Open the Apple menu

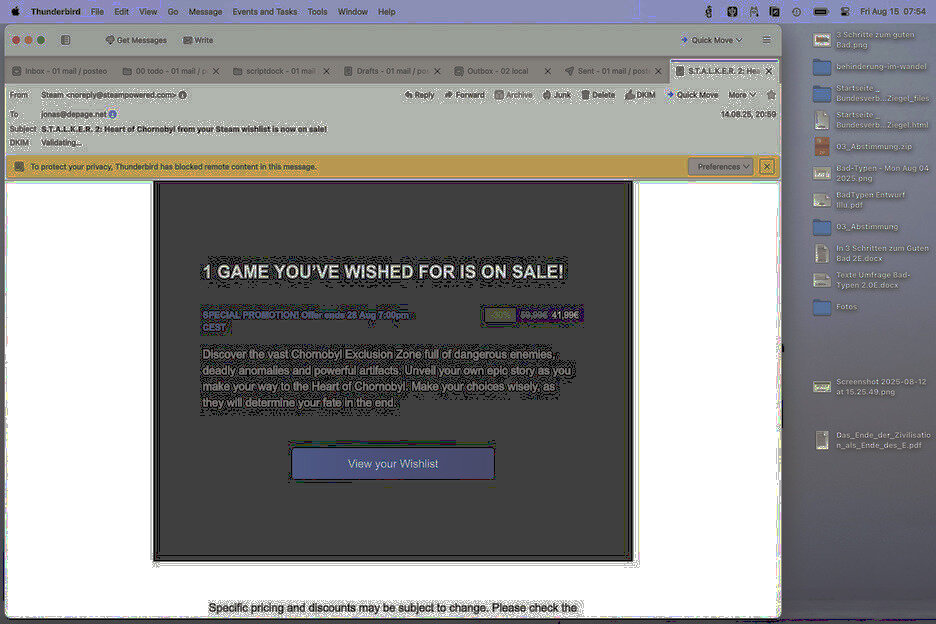tap(16, 11)
